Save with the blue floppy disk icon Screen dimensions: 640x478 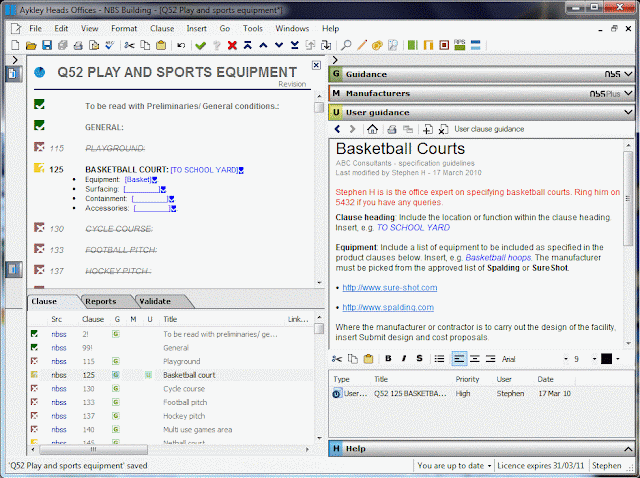coord(47,45)
